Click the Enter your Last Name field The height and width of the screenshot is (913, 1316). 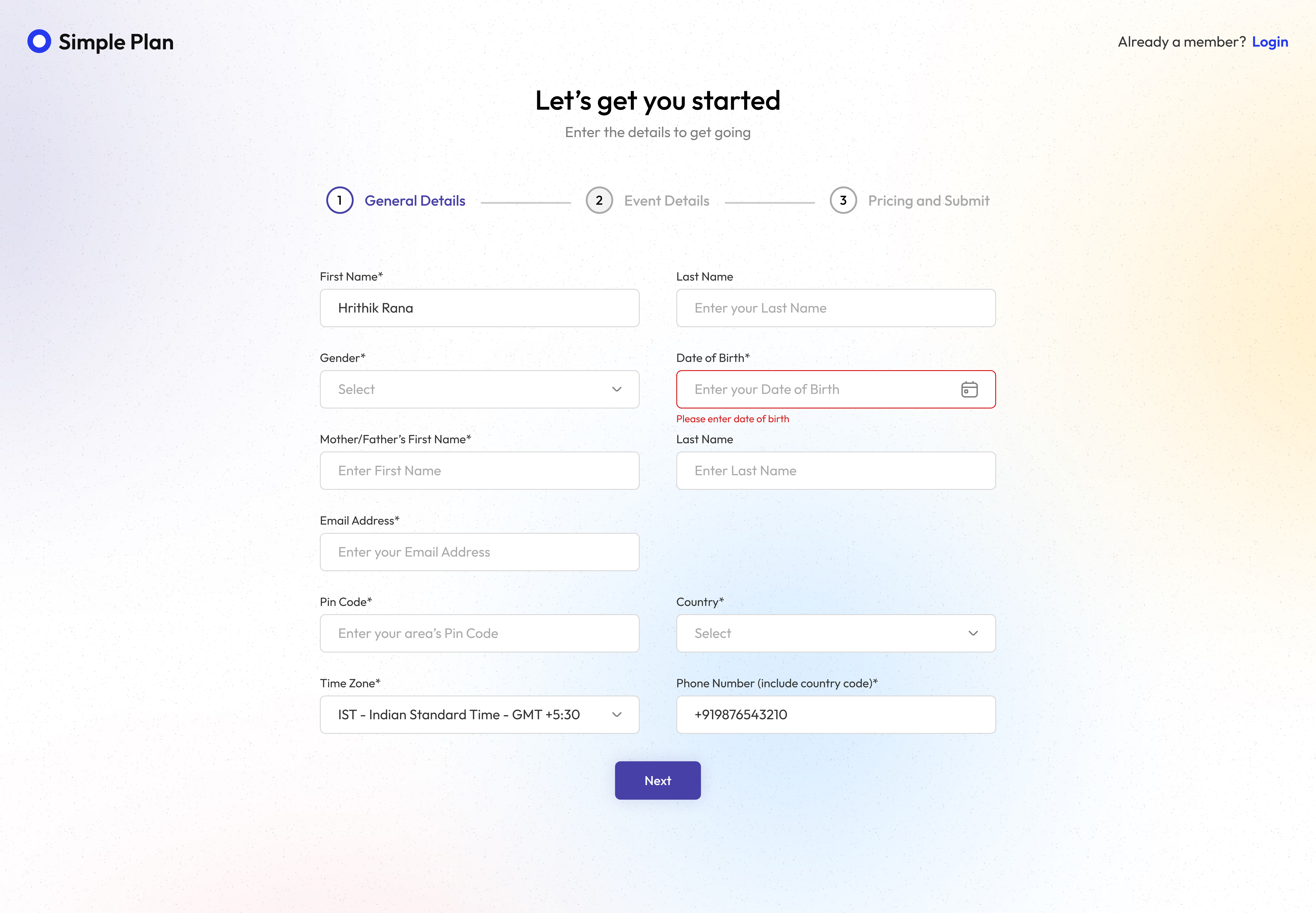(x=836, y=308)
